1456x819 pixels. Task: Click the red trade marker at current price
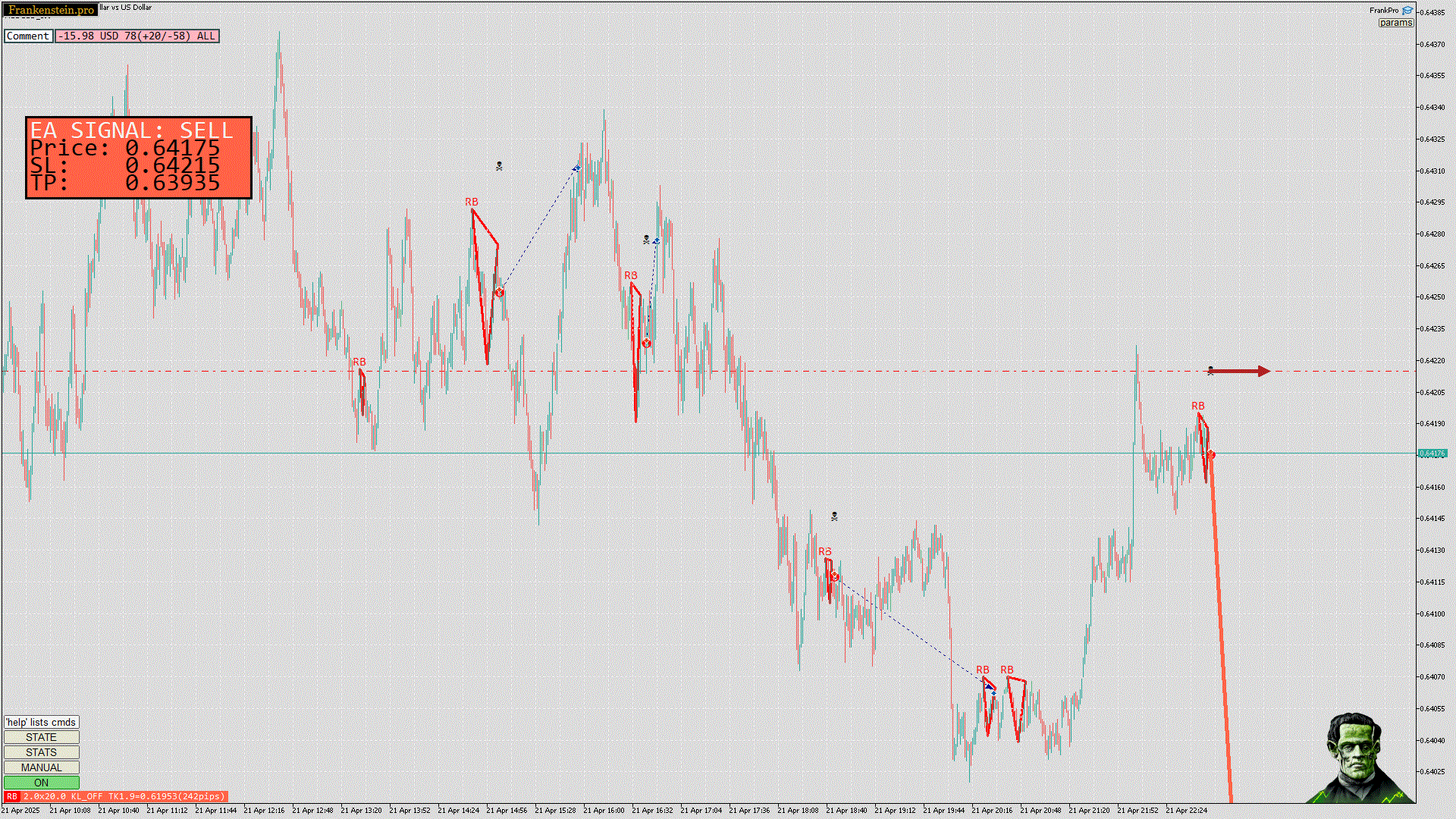coord(1211,454)
